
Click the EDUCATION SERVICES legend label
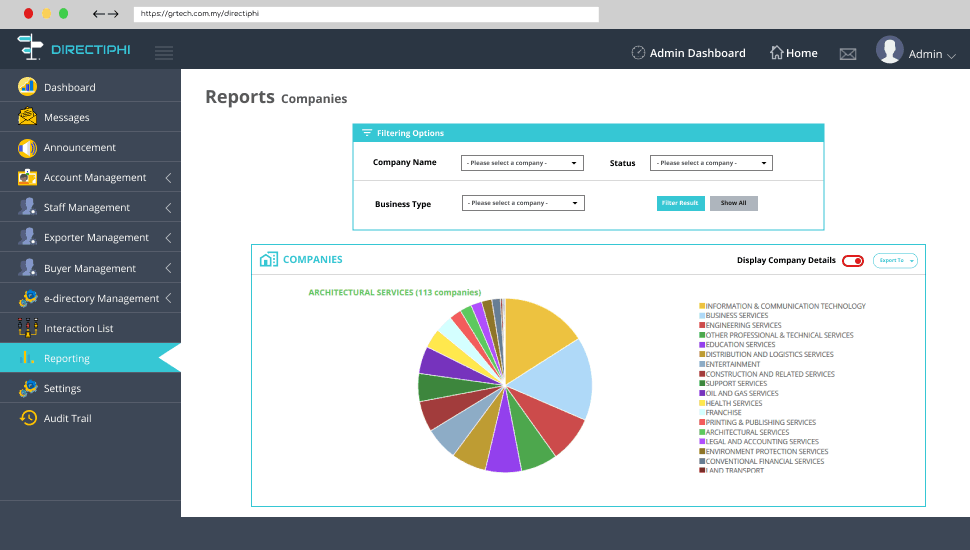[x=740, y=345]
